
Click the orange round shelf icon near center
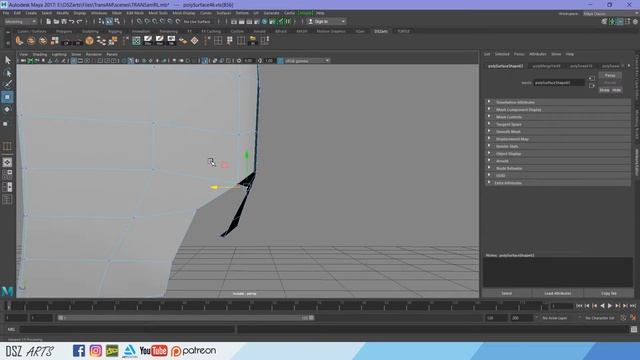pyautogui.click(x=89, y=40)
